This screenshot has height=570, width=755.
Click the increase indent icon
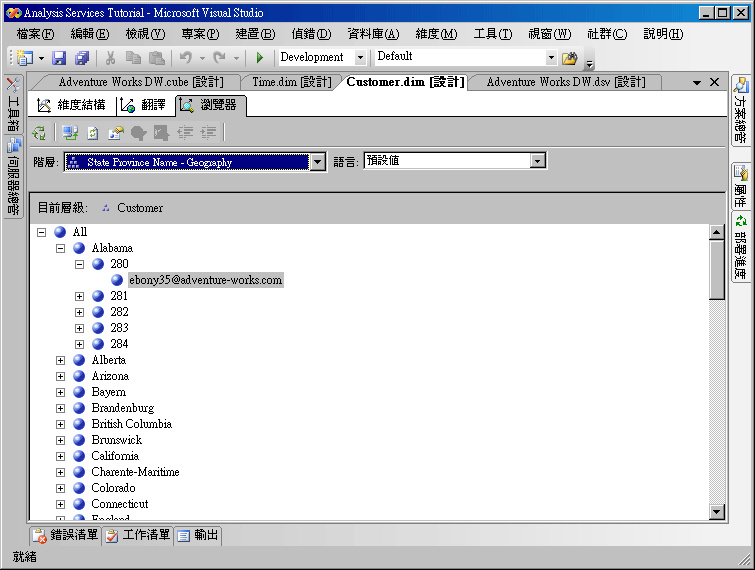[x=208, y=133]
